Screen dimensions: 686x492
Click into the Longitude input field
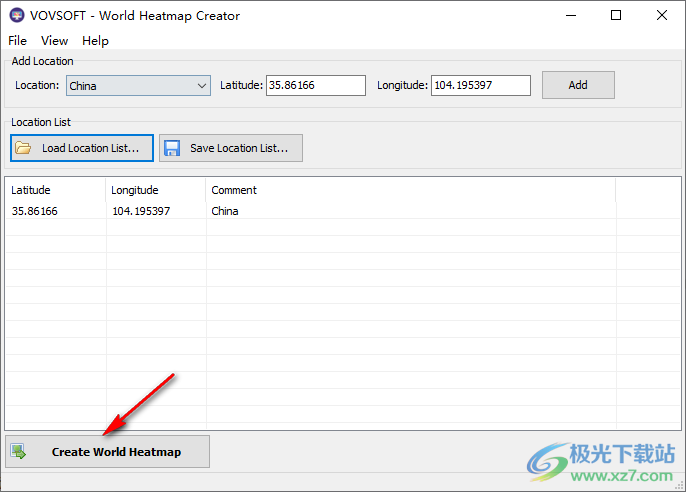coord(481,85)
